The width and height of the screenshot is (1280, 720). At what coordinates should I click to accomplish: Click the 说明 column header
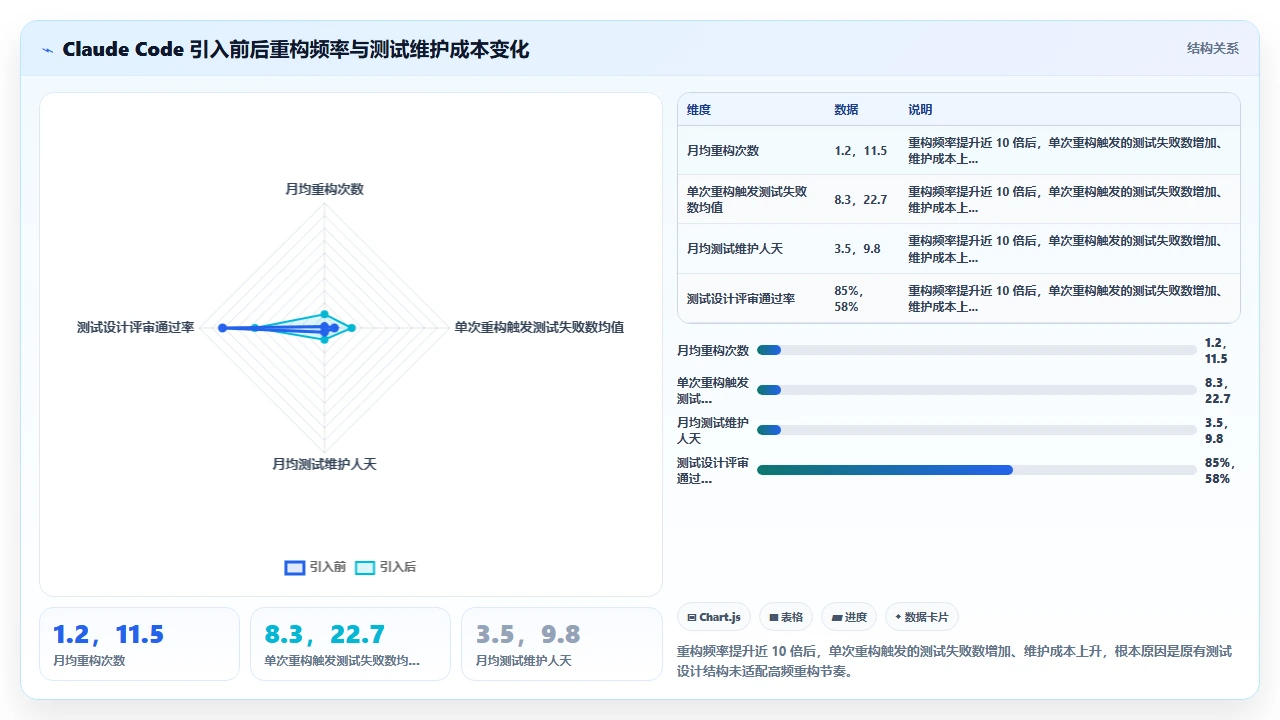[920, 110]
